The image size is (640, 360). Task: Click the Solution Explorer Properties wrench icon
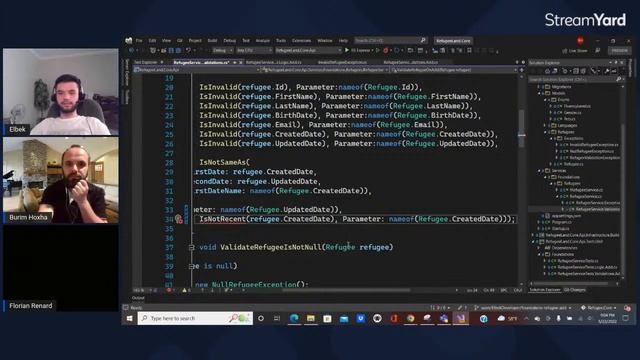607,71
